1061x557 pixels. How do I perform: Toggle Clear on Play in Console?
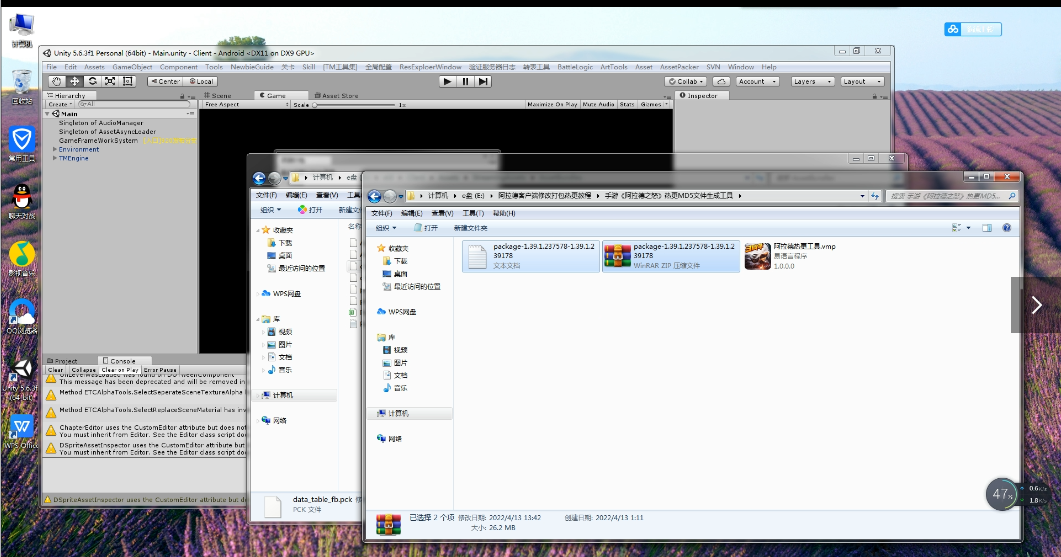120,370
